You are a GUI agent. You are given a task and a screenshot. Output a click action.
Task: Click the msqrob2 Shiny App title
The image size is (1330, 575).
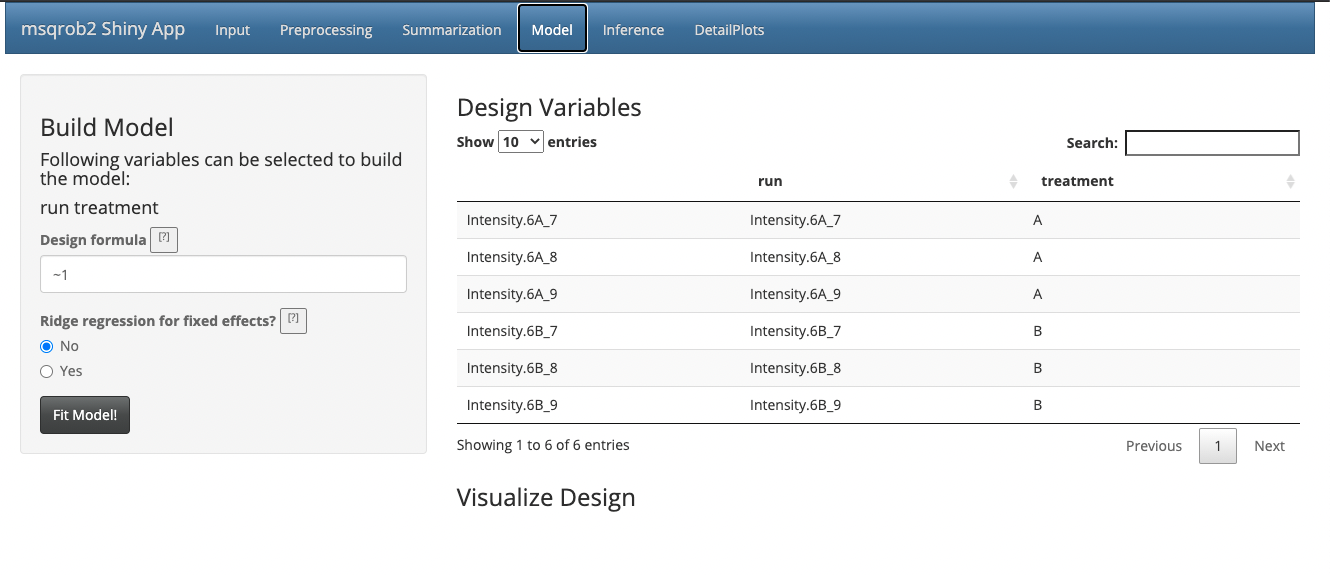click(x=103, y=29)
